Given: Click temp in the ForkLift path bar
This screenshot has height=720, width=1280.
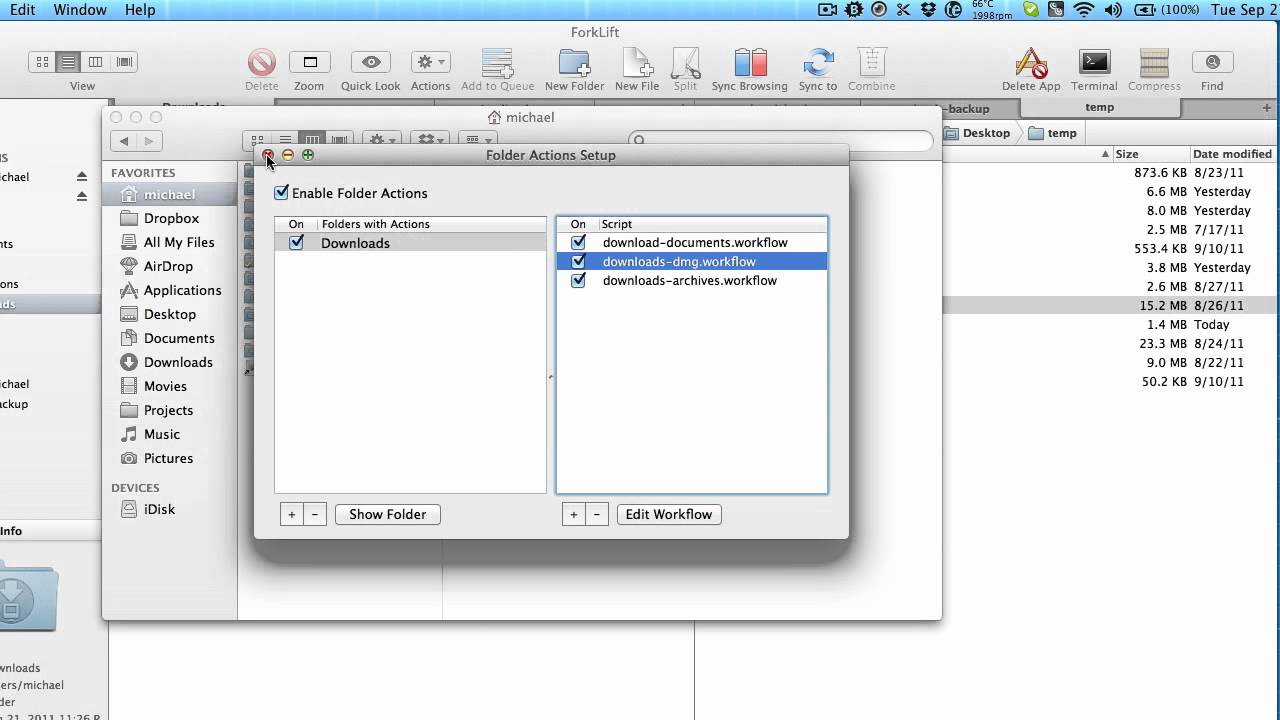Looking at the screenshot, I should [1052, 133].
